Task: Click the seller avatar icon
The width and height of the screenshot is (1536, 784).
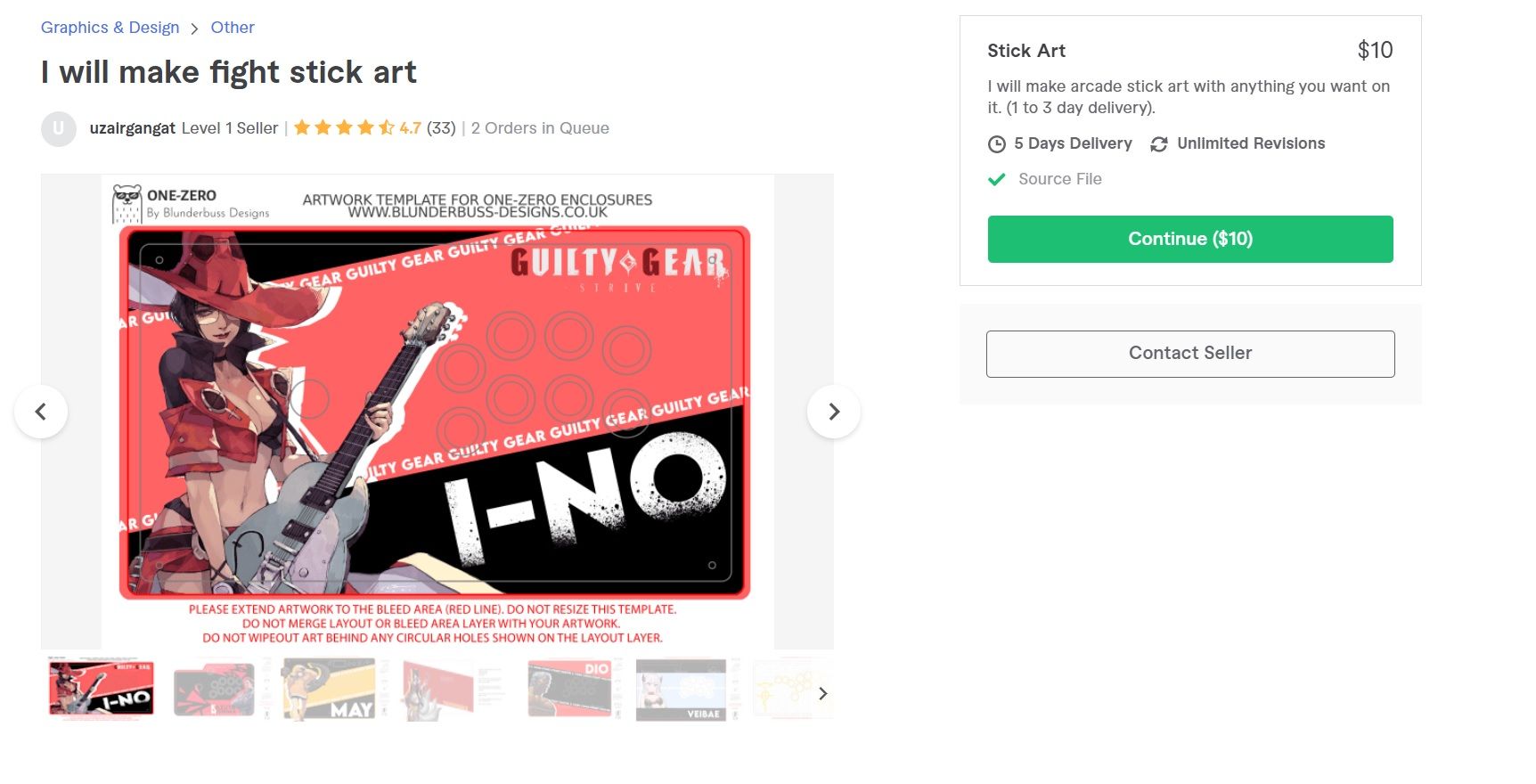Action: (x=58, y=128)
